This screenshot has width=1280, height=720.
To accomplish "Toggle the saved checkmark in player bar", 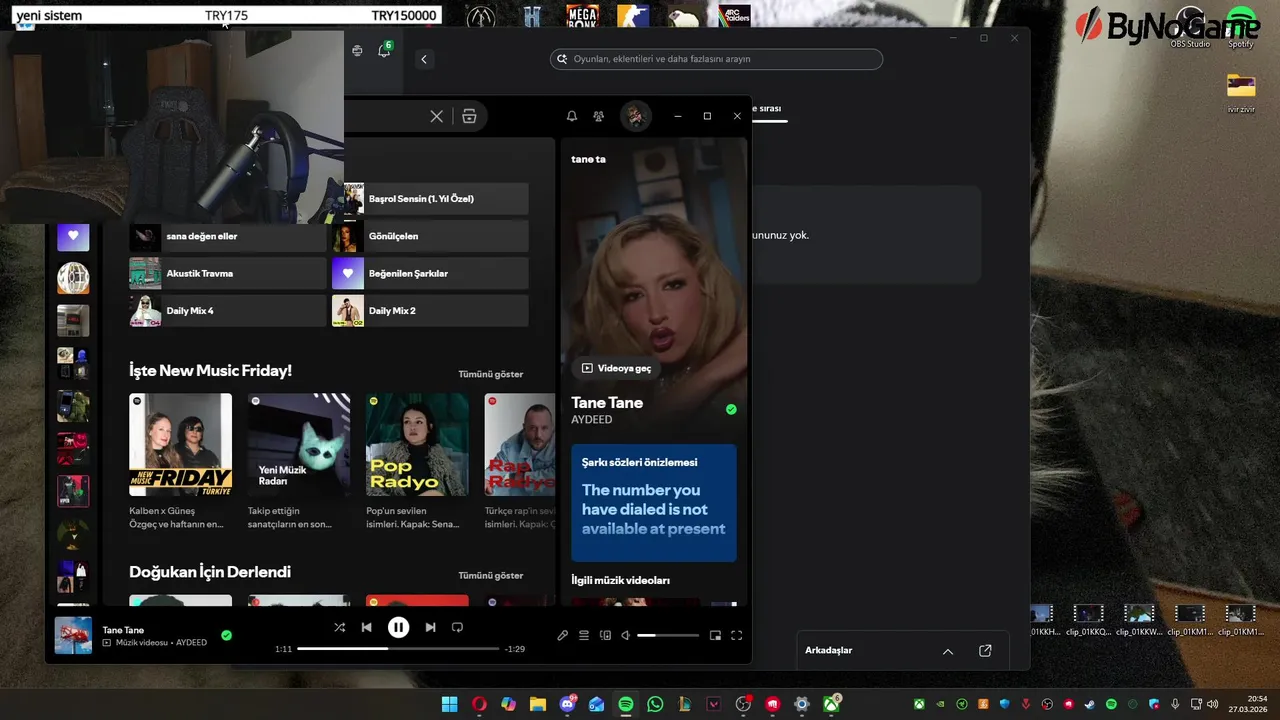I will pos(226,635).
